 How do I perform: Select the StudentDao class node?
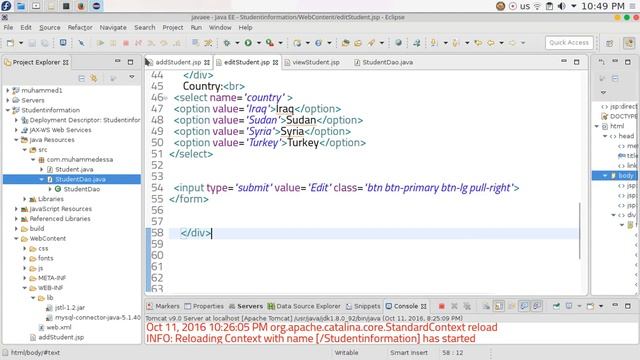82,189
